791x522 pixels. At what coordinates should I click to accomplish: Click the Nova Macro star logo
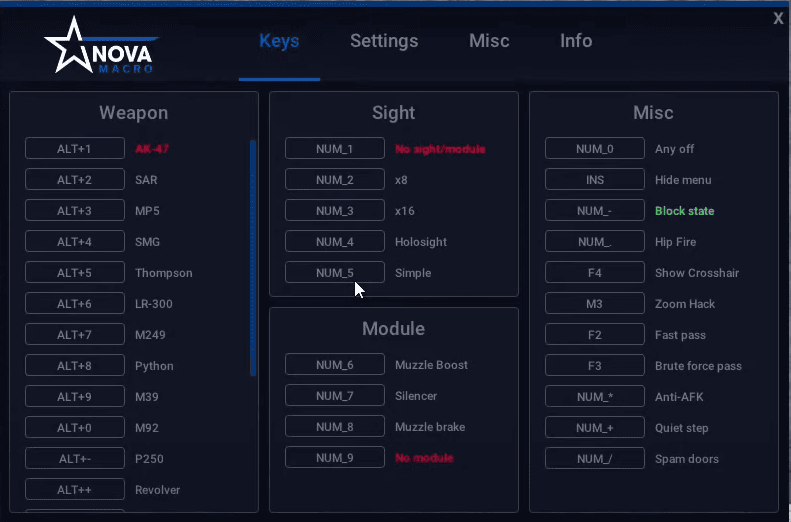100,46
